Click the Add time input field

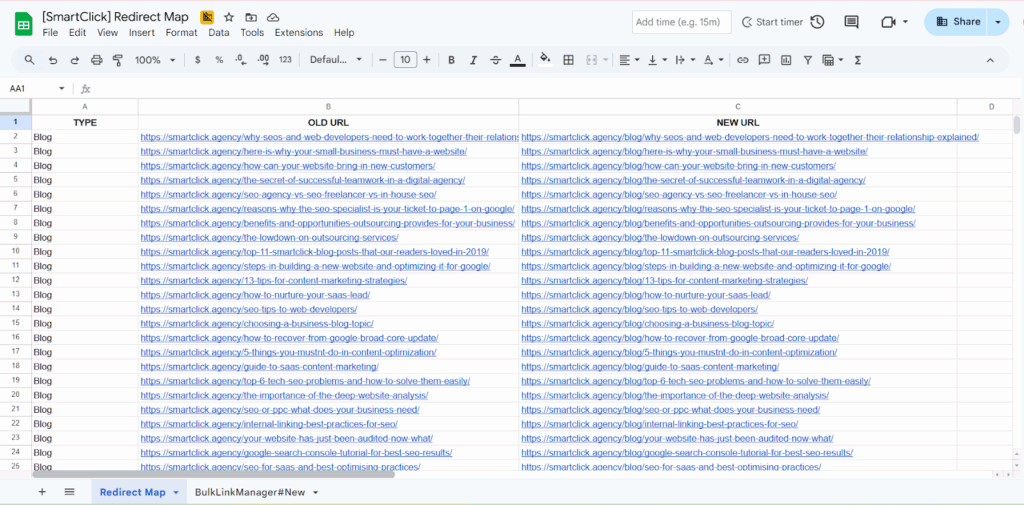(x=682, y=22)
